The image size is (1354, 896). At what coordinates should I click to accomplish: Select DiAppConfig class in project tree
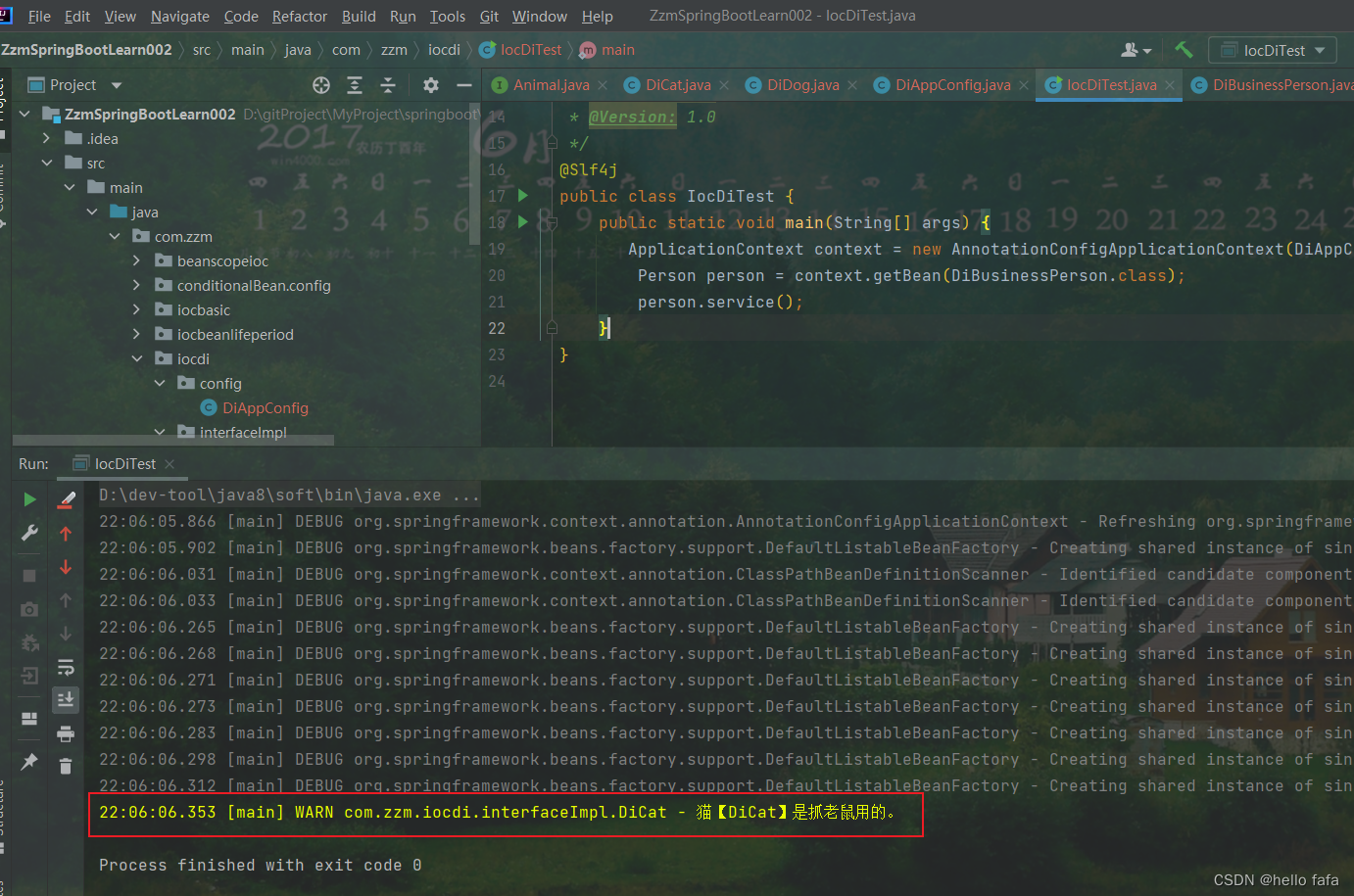coord(265,408)
